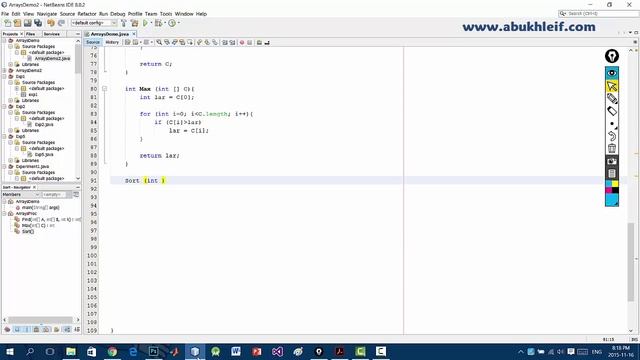The image size is (640, 360).
Task: Open the Windows Start menu
Action: (x=9, y=352)
